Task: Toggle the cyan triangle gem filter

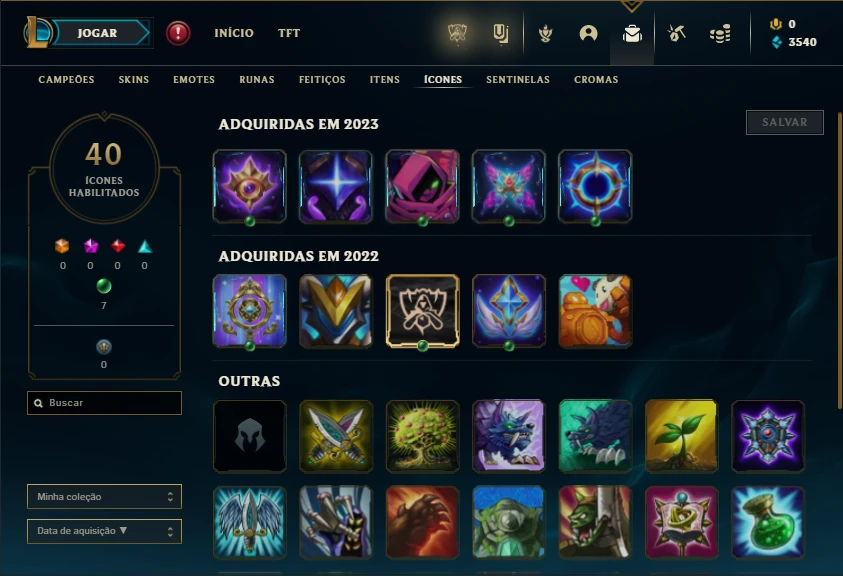Action: tap(145, 246)
